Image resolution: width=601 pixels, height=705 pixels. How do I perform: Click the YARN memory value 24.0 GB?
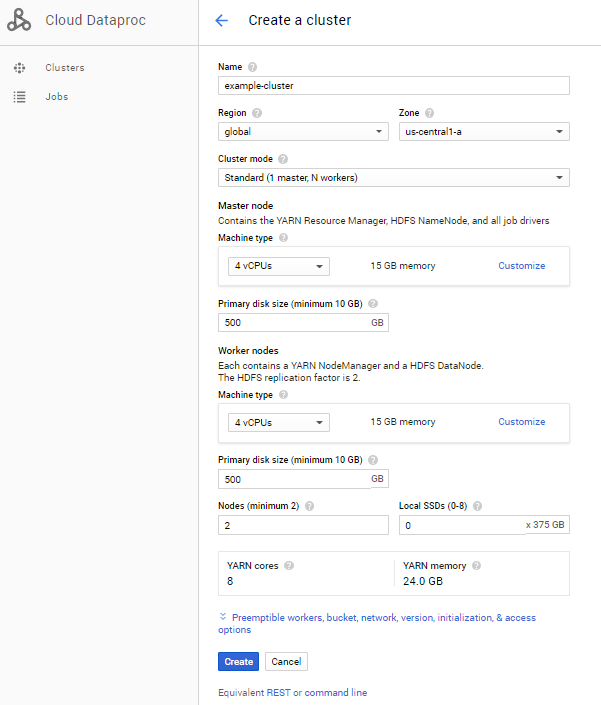(x=423, y=581)
